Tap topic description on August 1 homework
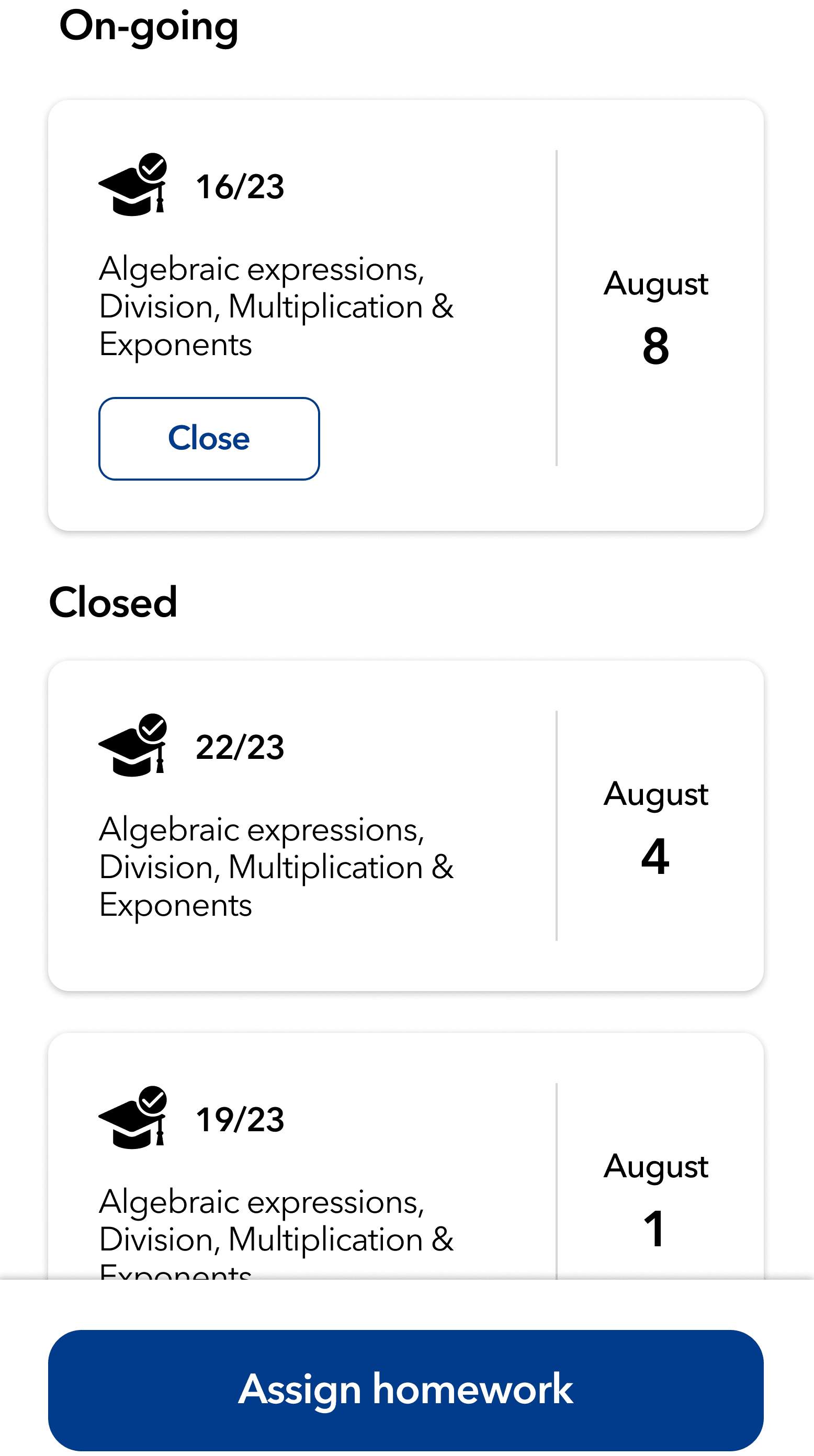This screenshot has width=814, height=1456. pyautogui.click(x=276, y=1232)
